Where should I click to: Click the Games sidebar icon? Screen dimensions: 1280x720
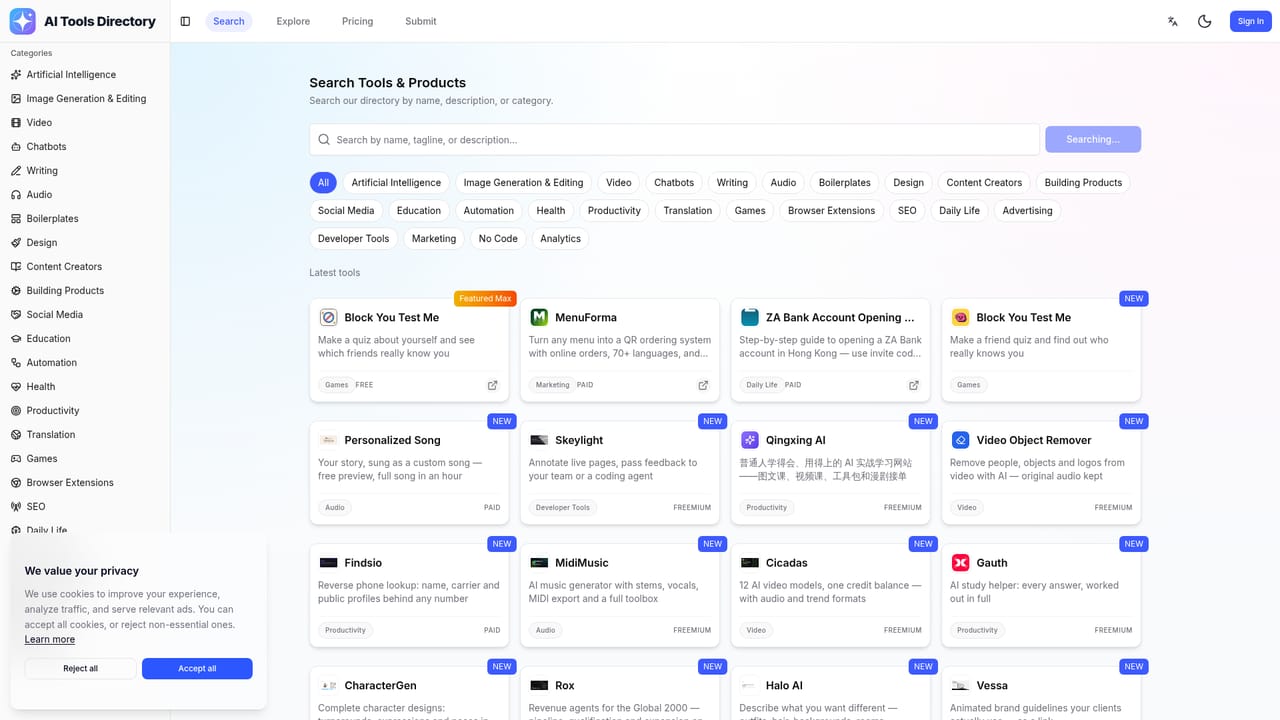pos(16,459)
